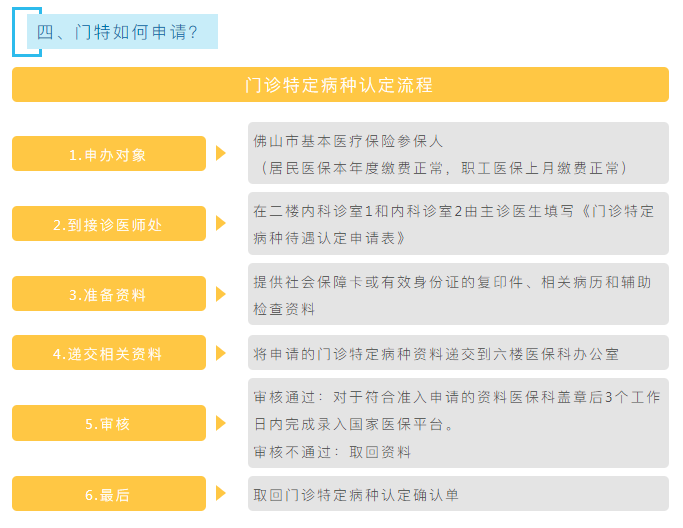Click the 审核通过 review result description
The width and height of the screenshot is (683, 528).
(x=458, y=423)
